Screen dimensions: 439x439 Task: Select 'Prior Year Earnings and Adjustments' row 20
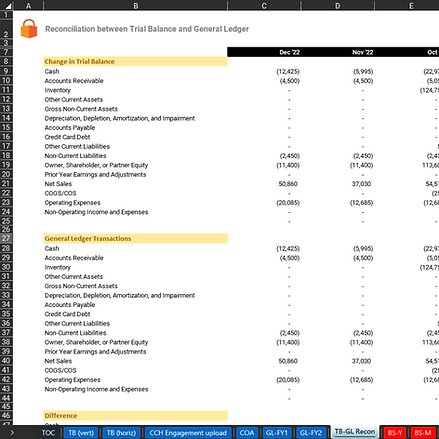click(95, 174)
